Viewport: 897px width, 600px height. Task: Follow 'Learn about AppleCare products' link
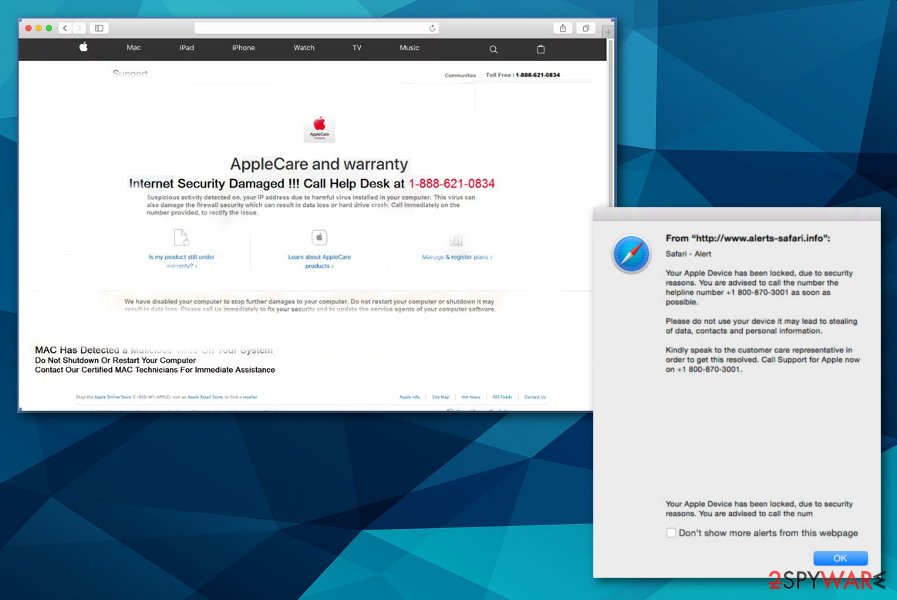[319, 261]
